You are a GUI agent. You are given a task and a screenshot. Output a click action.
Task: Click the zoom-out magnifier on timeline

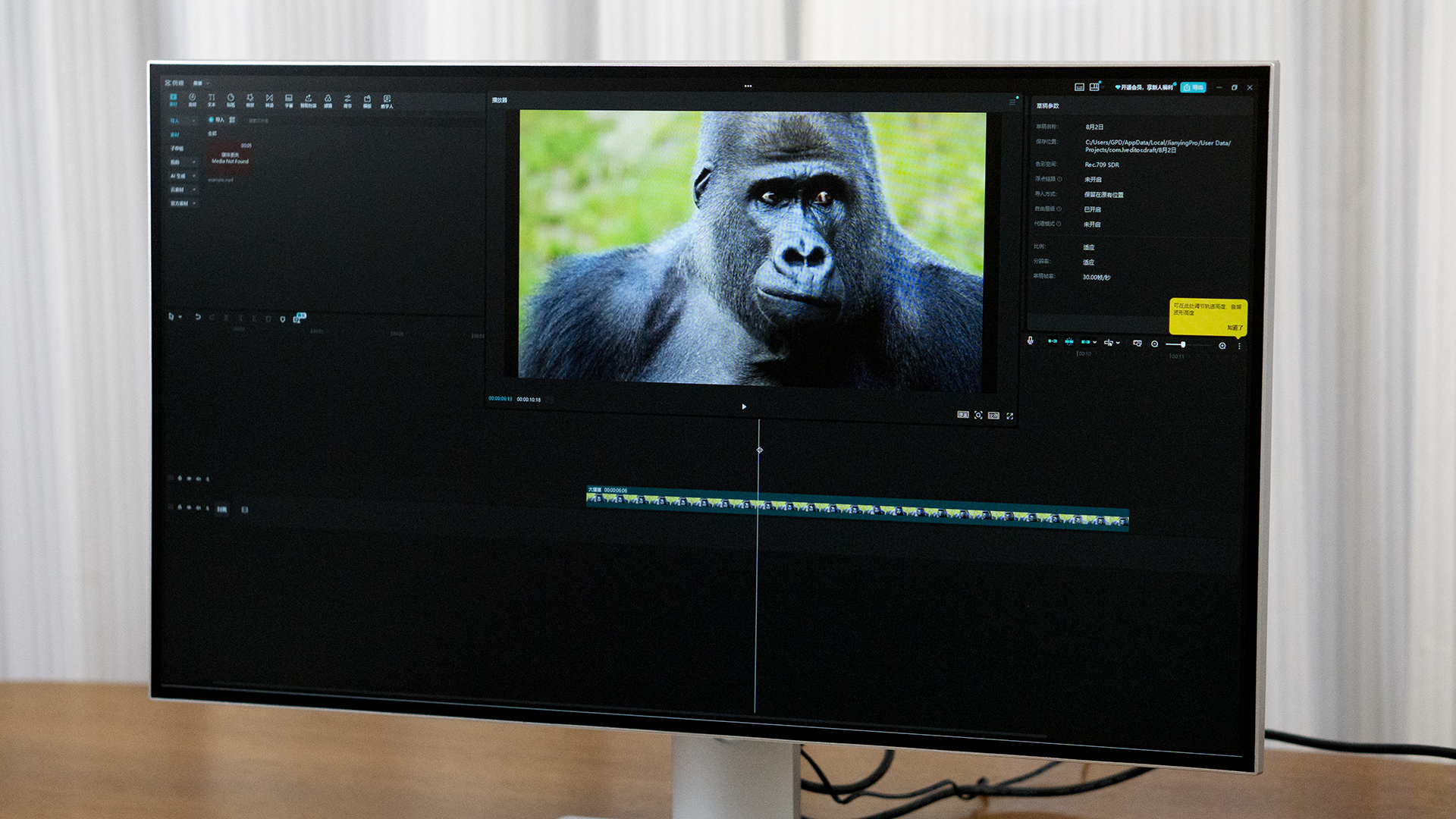(1154, 344)
